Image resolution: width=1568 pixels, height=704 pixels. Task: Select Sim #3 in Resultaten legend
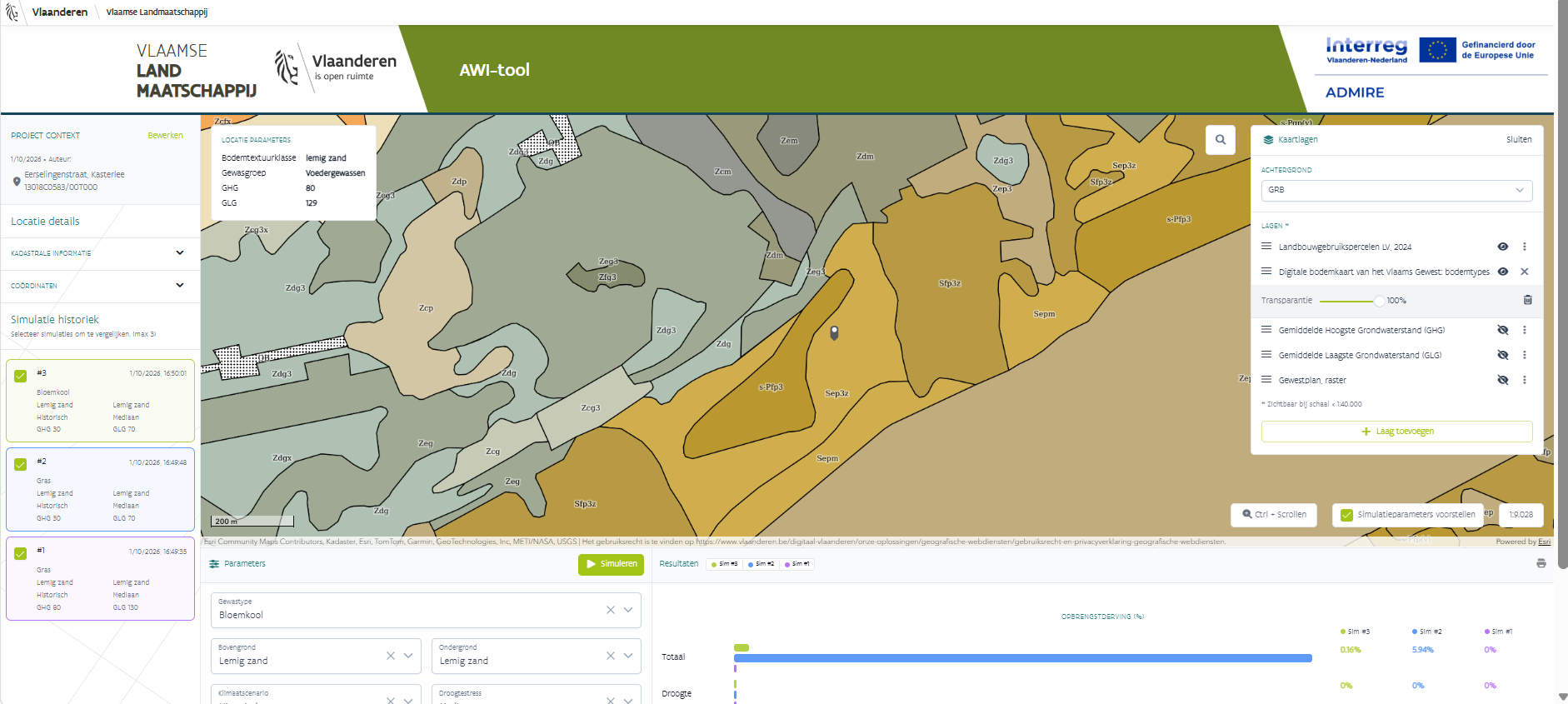point(724,564)
